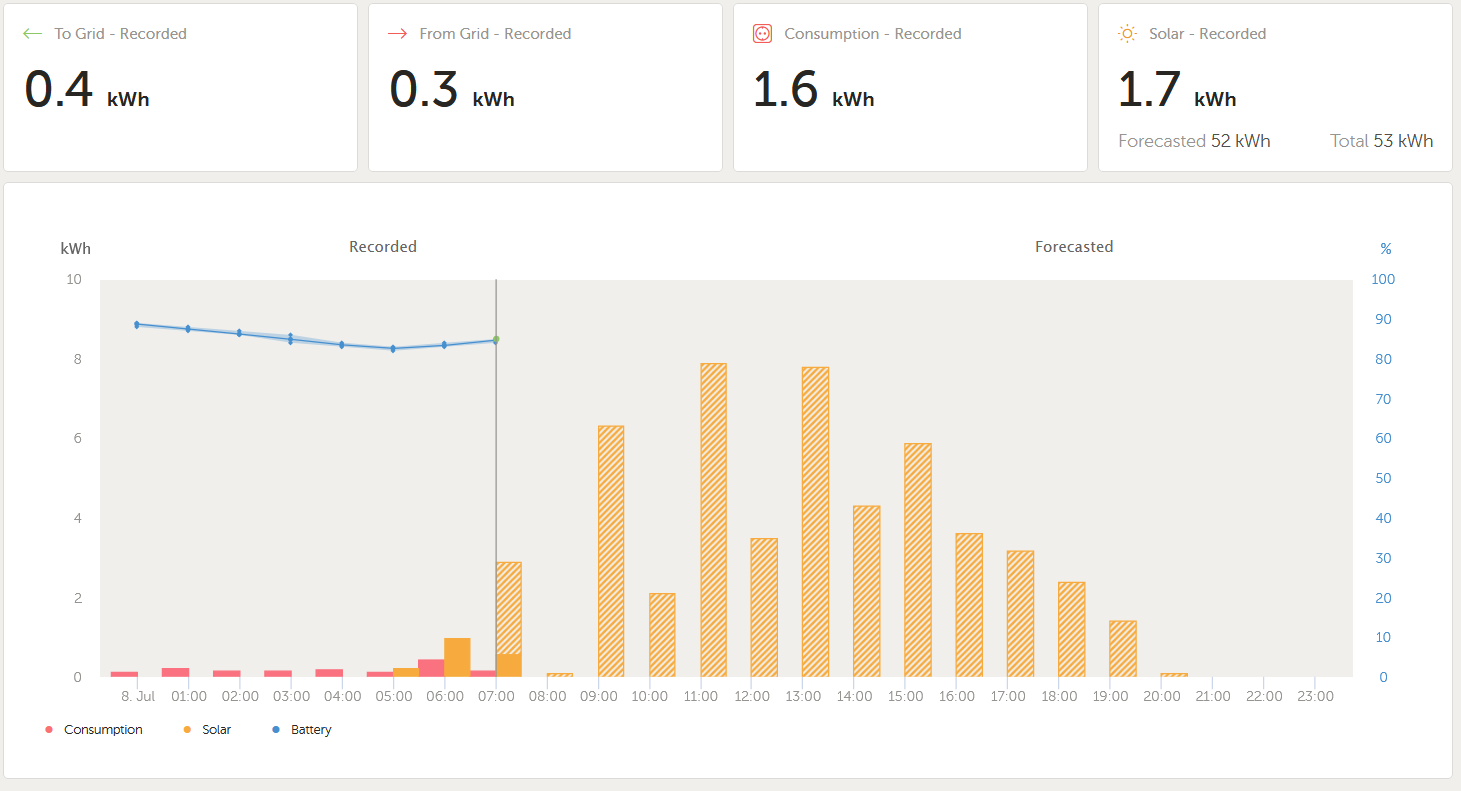The image size is (1461, 791).
Task: Click the 17:00 forecasted solar bar
Action: pos(1020,614)
